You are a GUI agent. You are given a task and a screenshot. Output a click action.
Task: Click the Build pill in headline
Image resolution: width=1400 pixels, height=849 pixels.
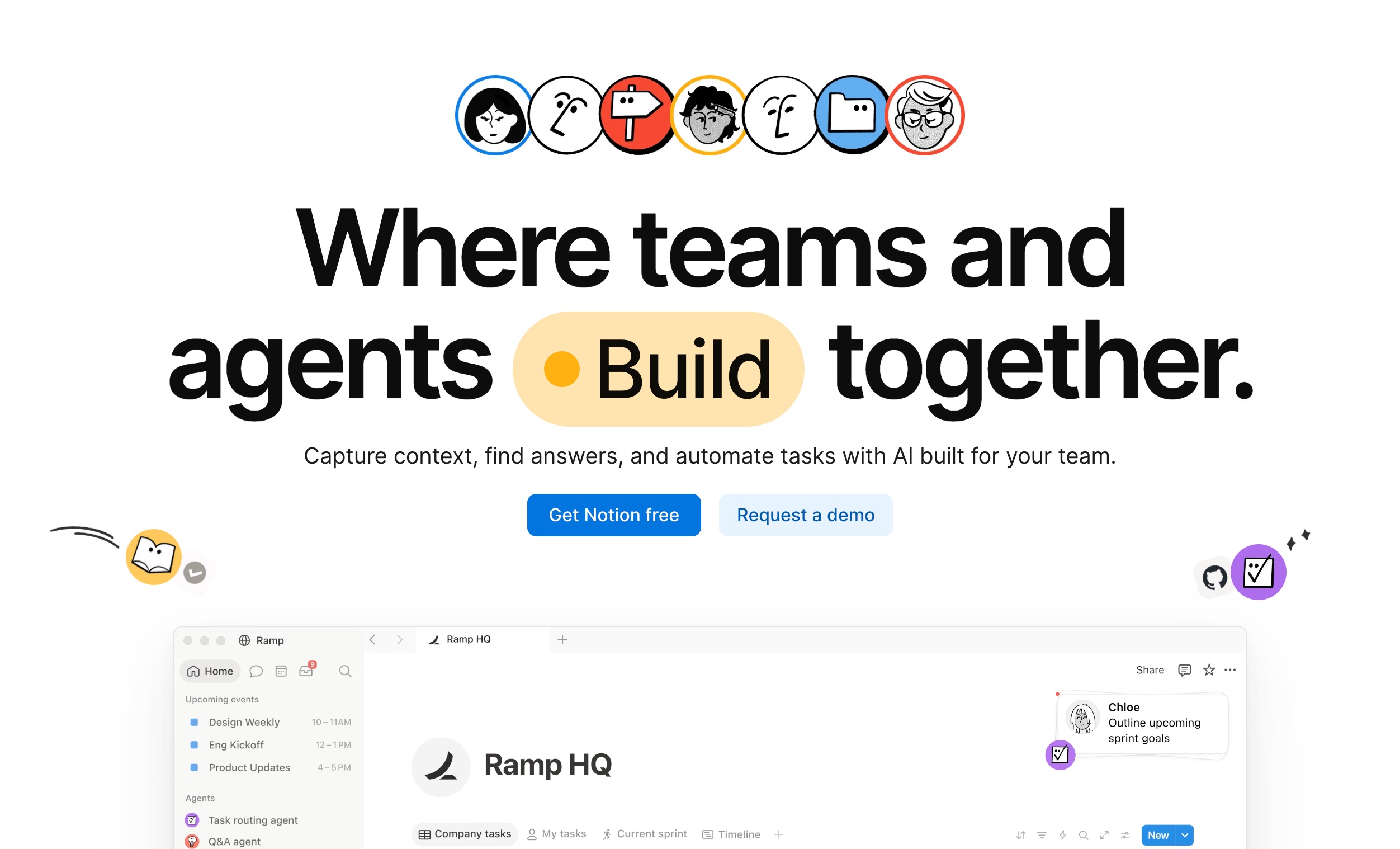click(x=658, y=369)
